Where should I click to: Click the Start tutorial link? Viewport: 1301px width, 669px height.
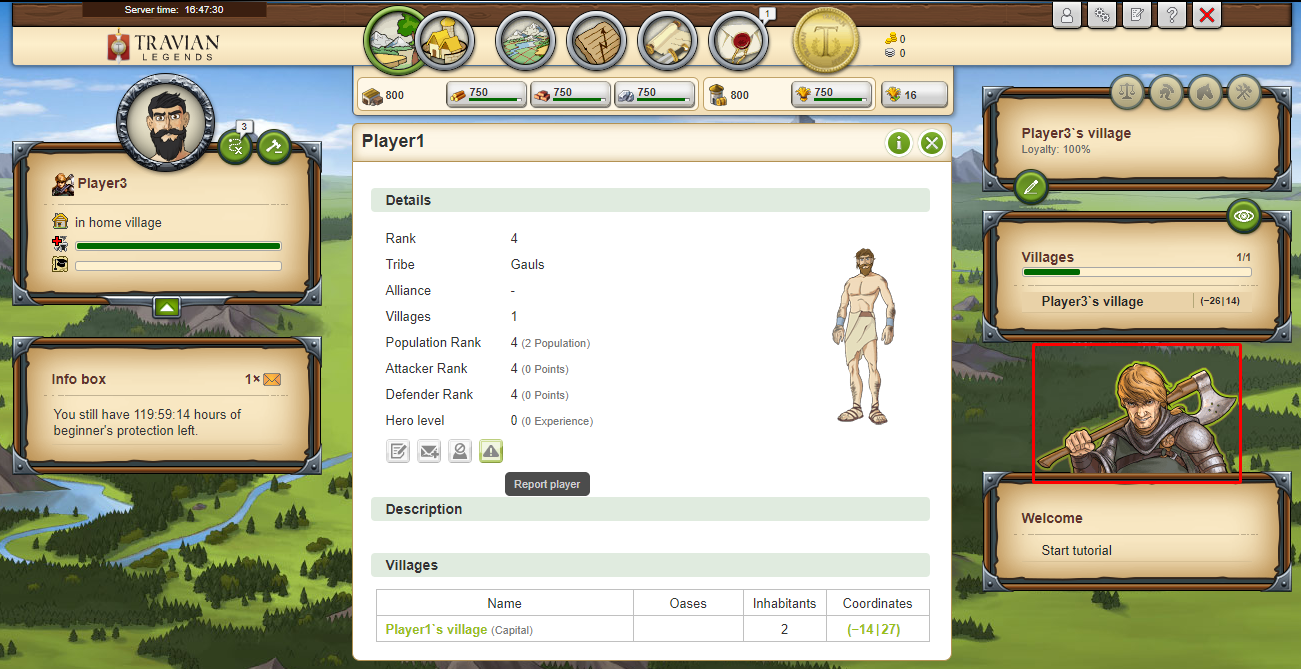[1076, 550]
